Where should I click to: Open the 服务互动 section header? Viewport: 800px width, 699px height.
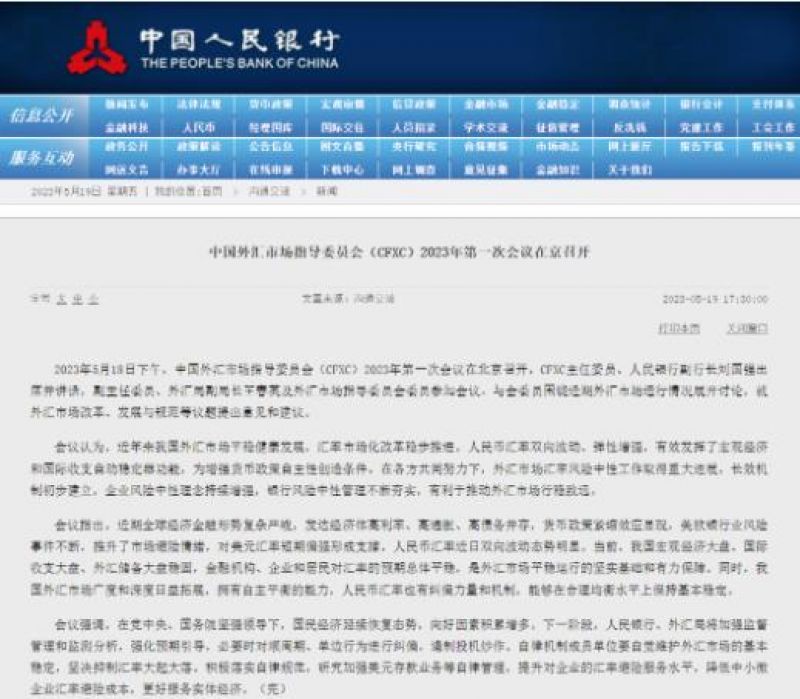point(42,158)
